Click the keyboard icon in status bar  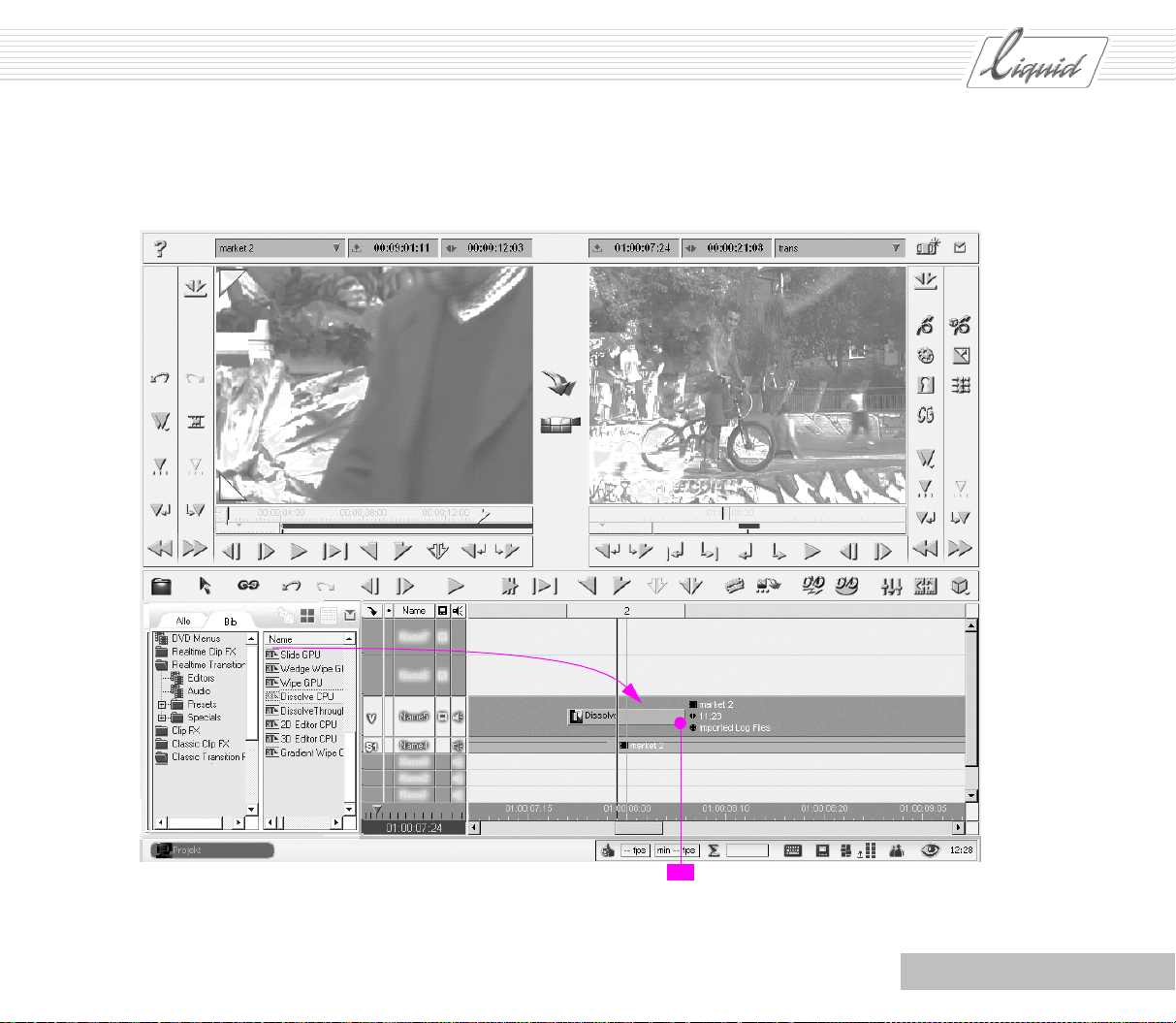(793, 850)
